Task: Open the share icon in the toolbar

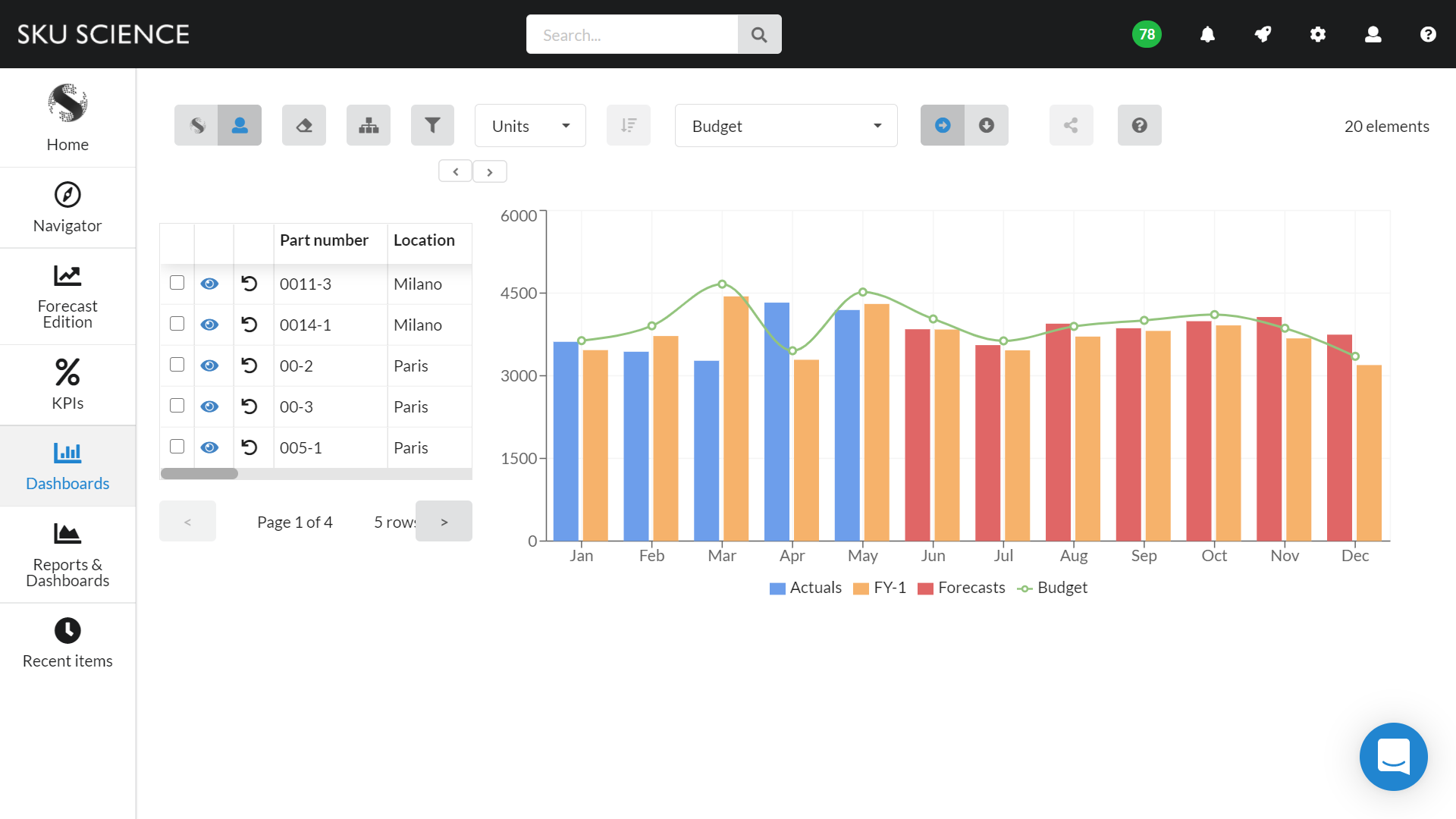Action: click(x=1071, y=124)
